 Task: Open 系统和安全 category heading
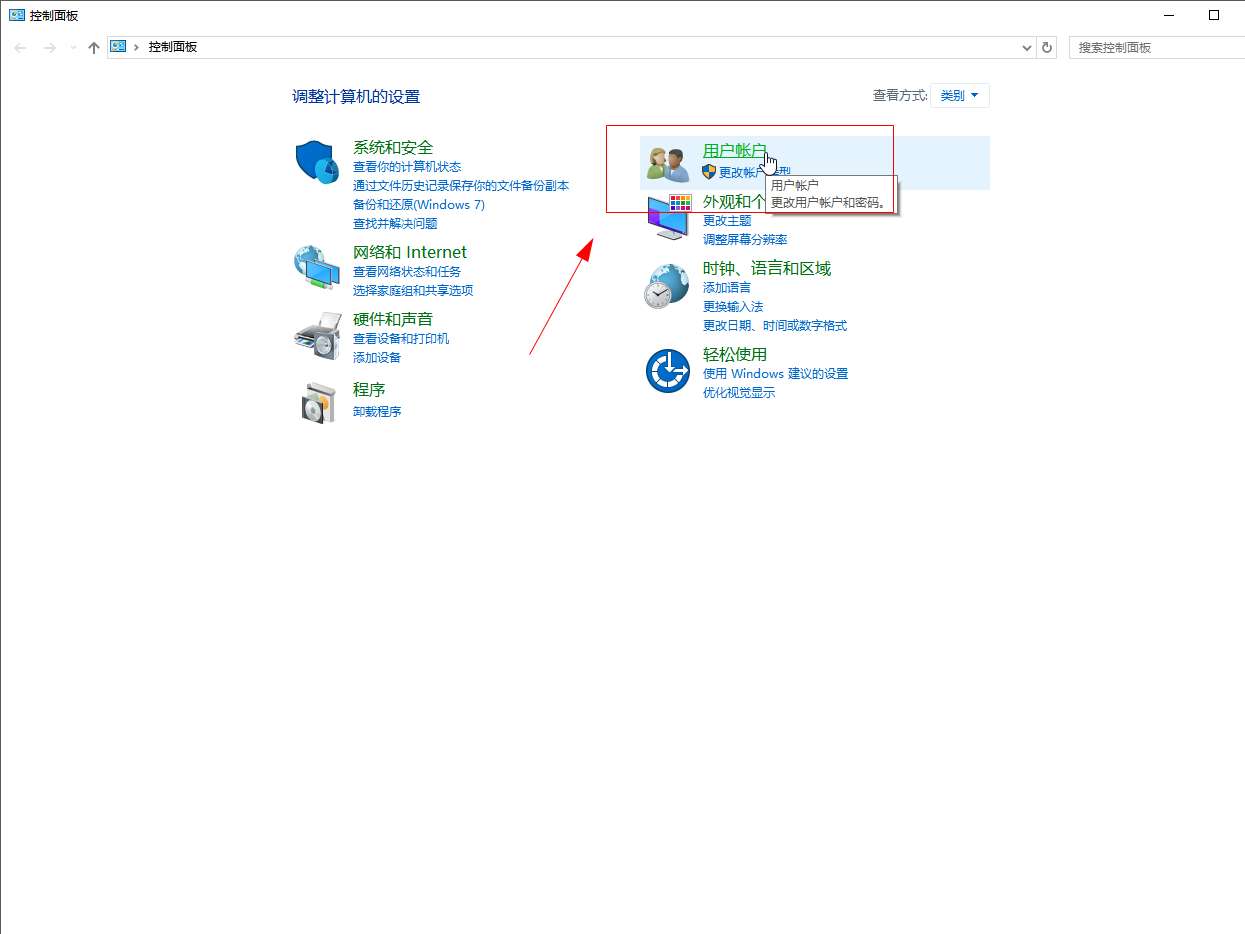click(393, 148)
